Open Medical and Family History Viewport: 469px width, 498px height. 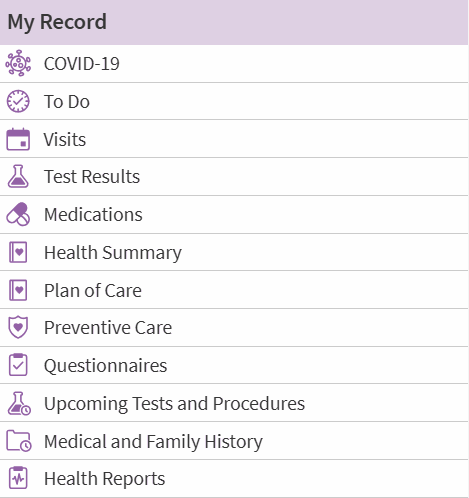(234, 441)
